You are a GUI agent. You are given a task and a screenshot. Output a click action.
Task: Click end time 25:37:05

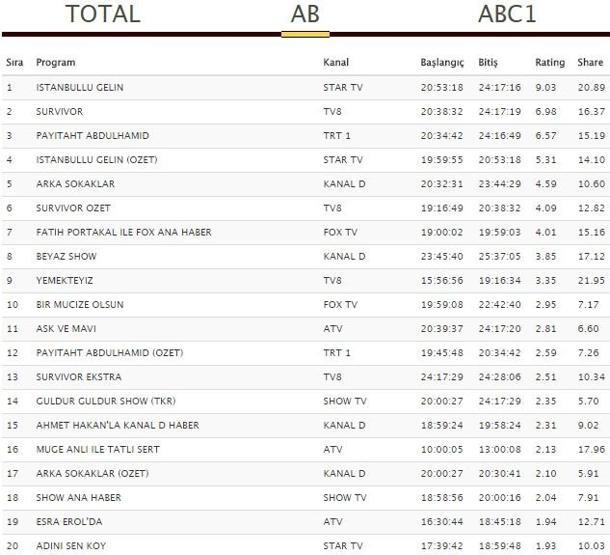click(500, 256)
